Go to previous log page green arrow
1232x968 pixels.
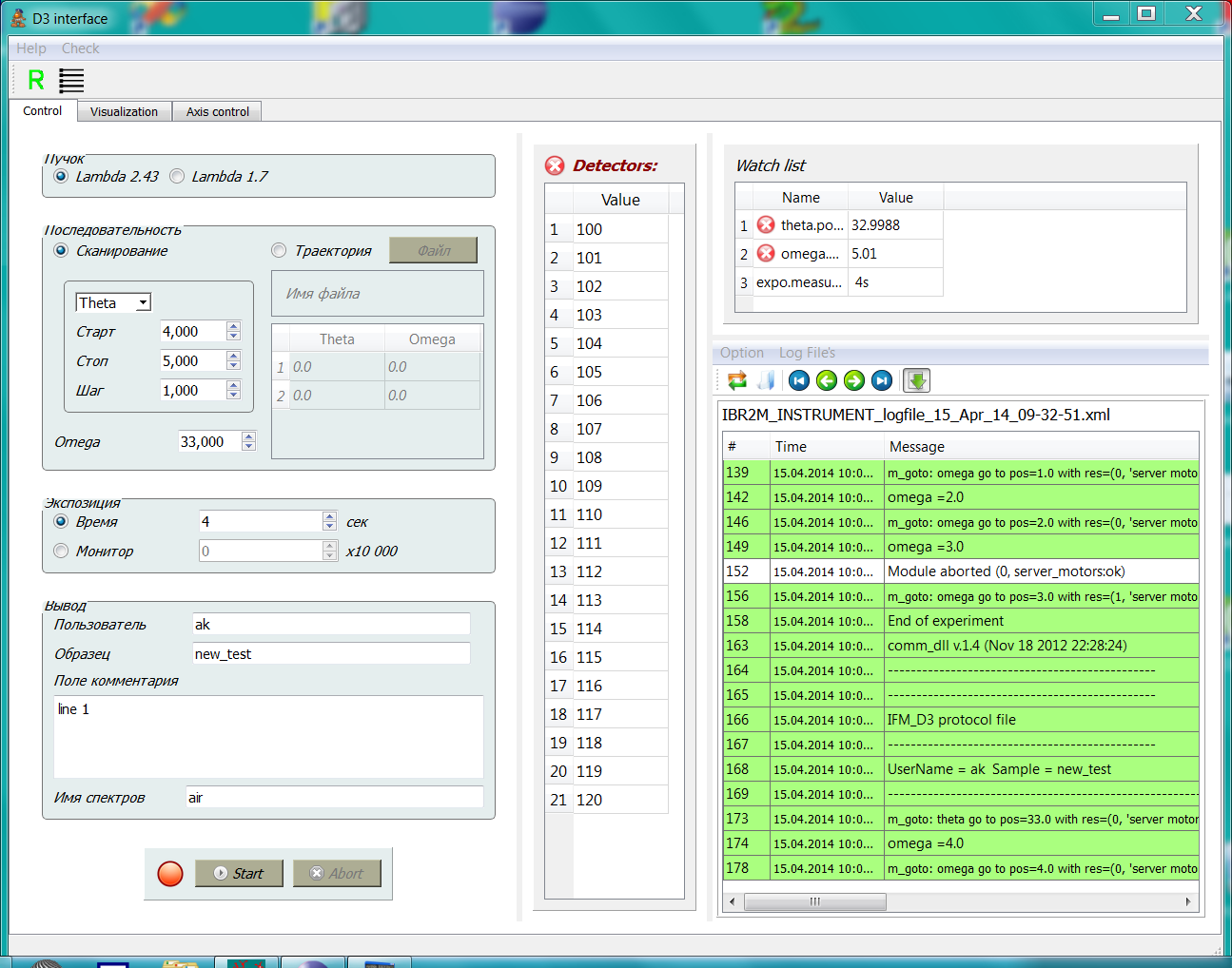click(827, 381)
